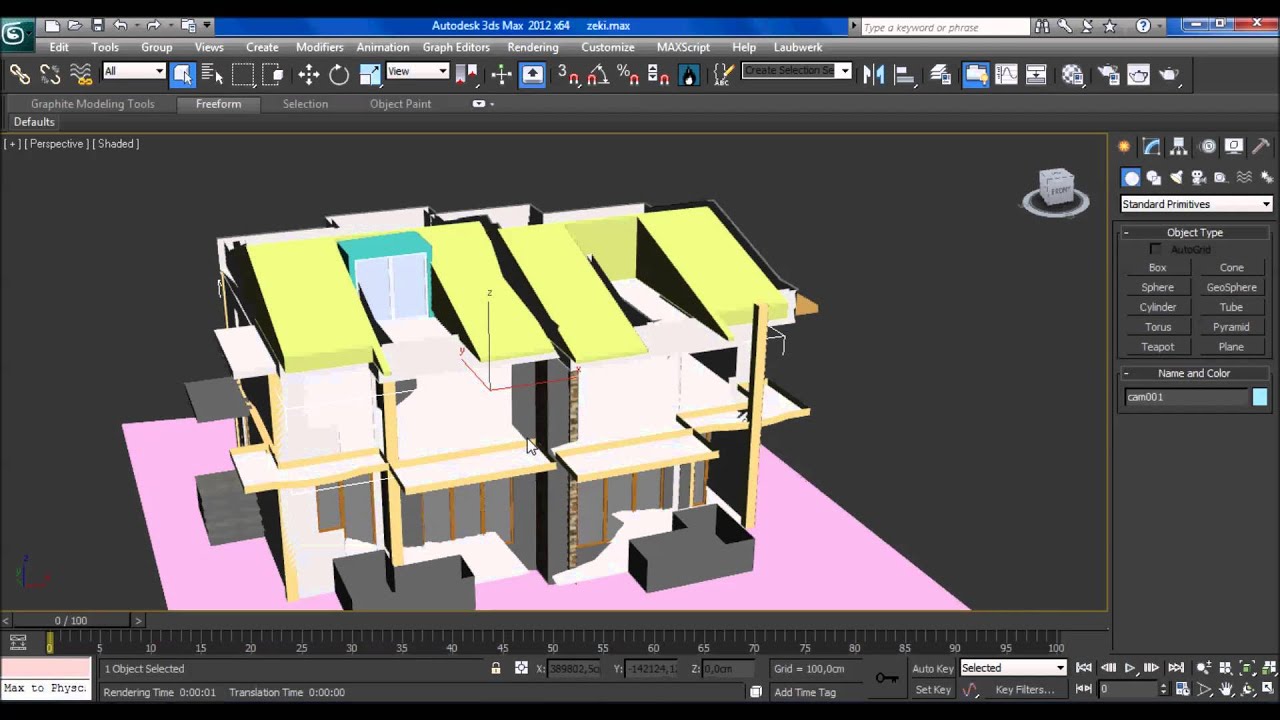
Task: Open the Material Editor
Action: [1073, 74]
